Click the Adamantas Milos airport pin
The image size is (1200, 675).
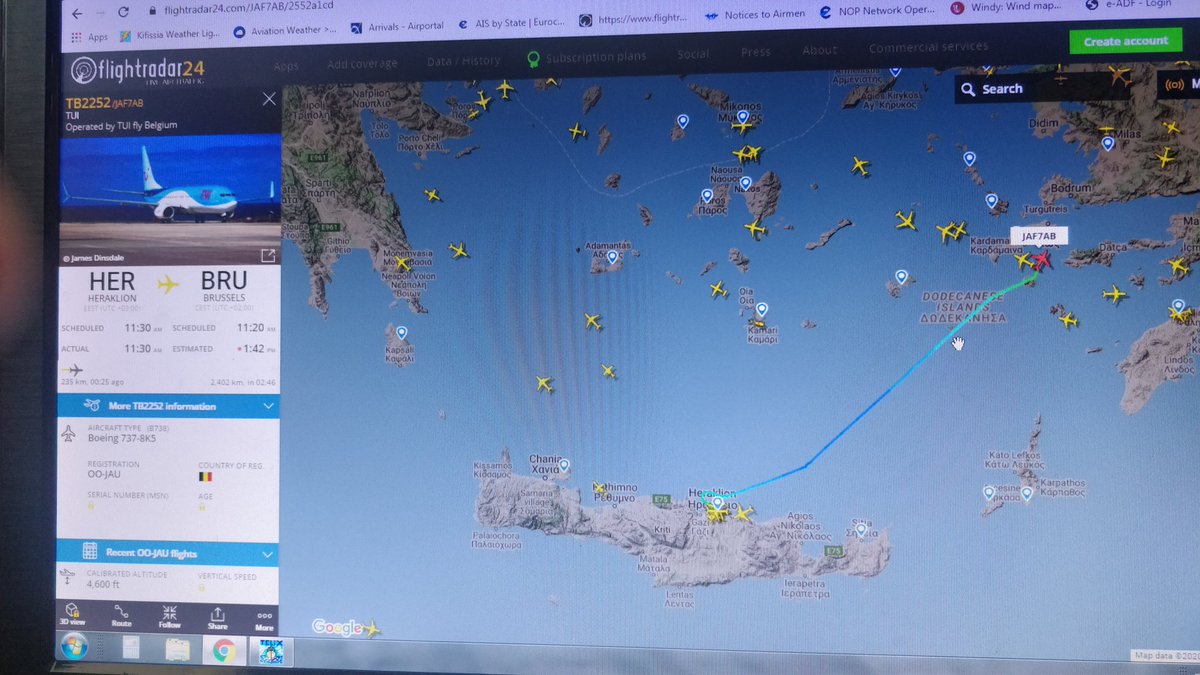coord(612,257)
